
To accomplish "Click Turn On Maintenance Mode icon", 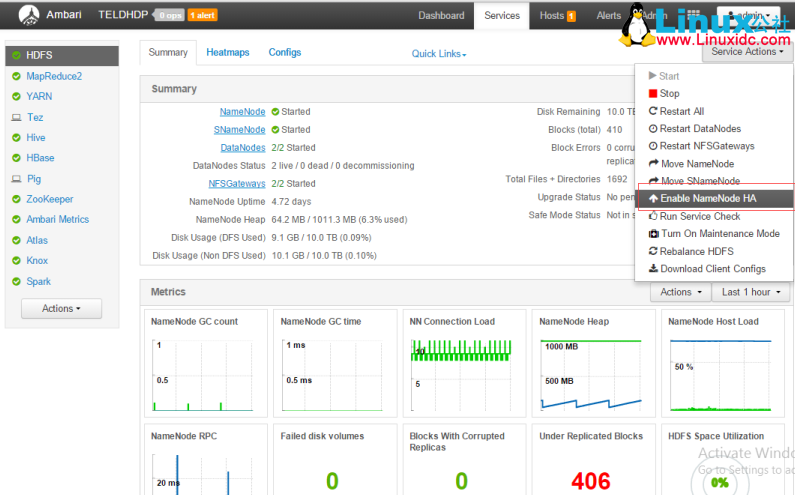I will (x=654, y=234).
